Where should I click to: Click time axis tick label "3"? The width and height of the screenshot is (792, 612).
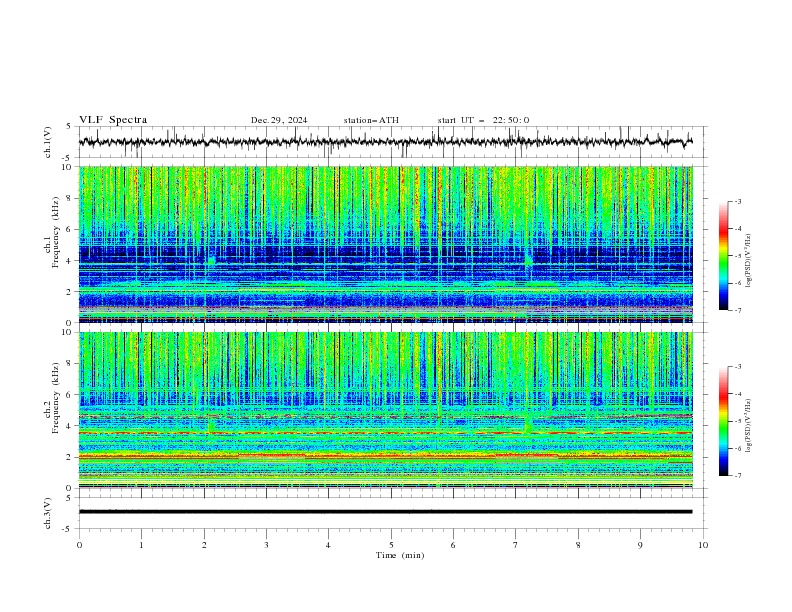[x=266, y=545]
